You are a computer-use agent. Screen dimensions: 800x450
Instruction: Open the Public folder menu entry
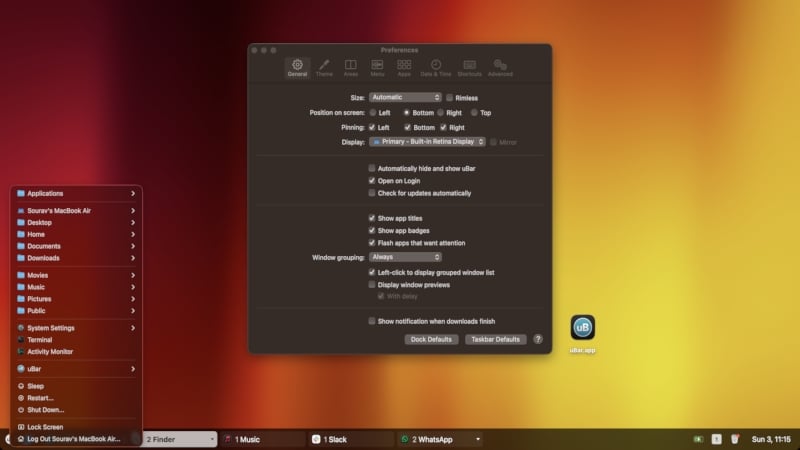pyautogui.click(x=76, y=310)
